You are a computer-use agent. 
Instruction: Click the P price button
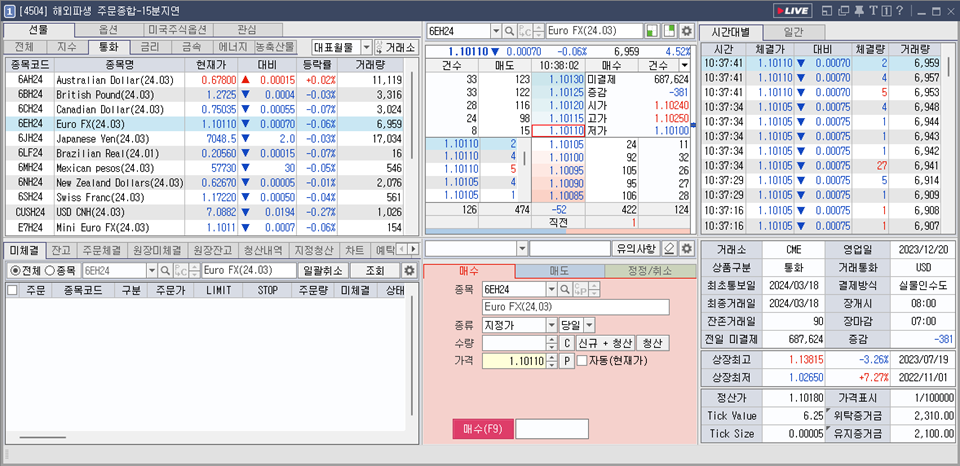(567, 361)
